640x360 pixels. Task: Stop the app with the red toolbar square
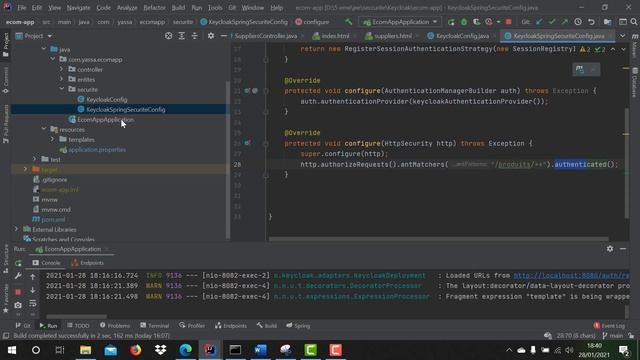509,22
